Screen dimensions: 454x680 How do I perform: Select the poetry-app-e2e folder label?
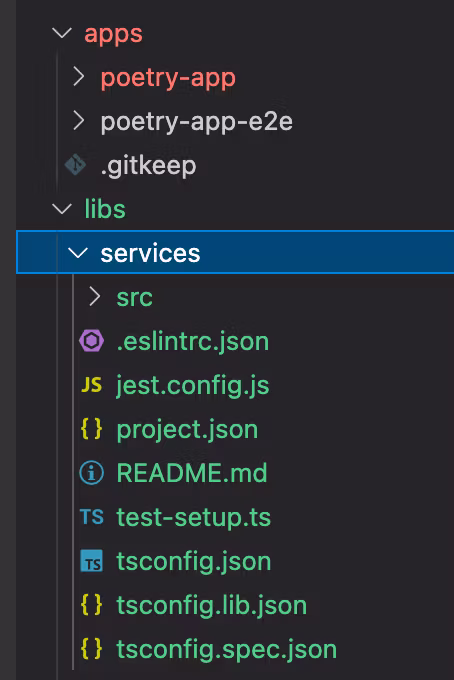pos(196,121)
